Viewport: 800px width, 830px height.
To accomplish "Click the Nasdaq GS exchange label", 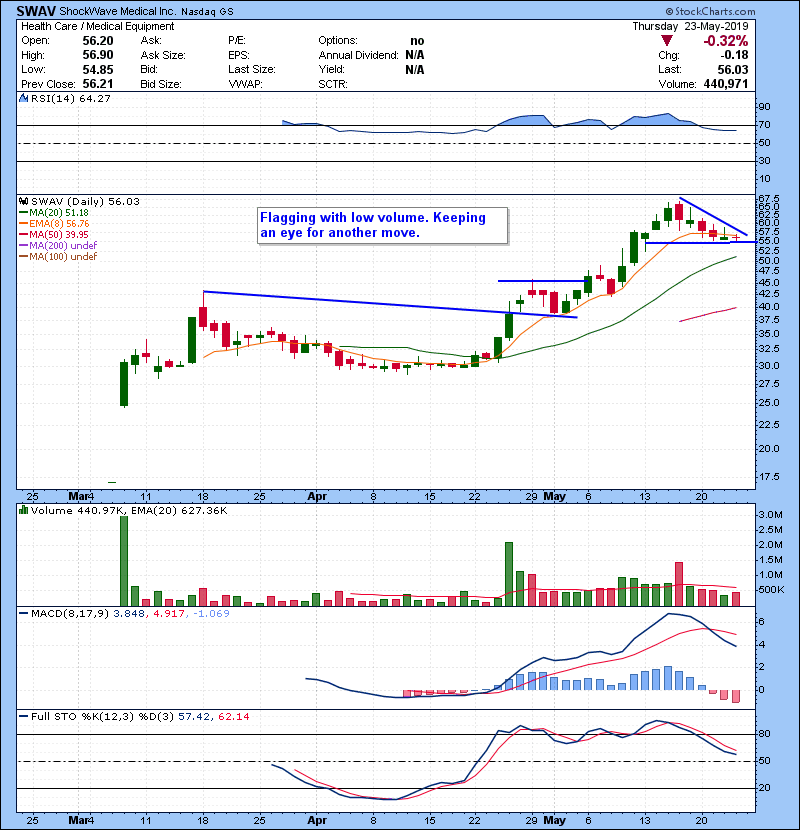I will coord(207,12).
